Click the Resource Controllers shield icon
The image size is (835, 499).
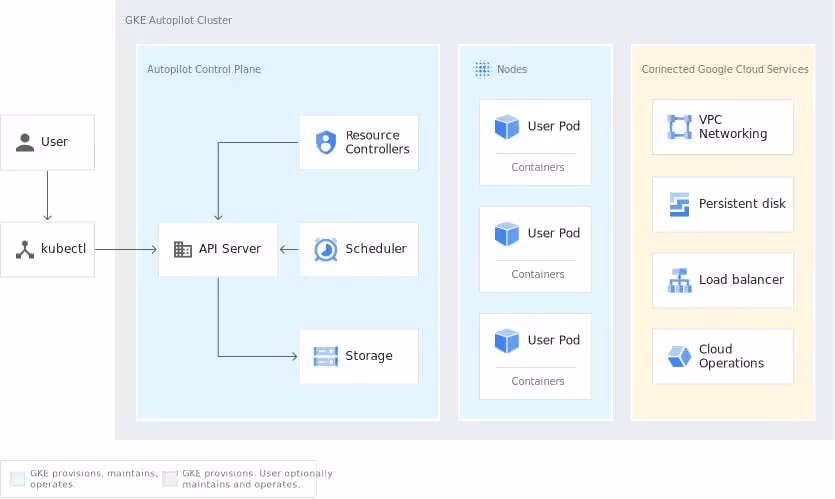click(326, 142)
